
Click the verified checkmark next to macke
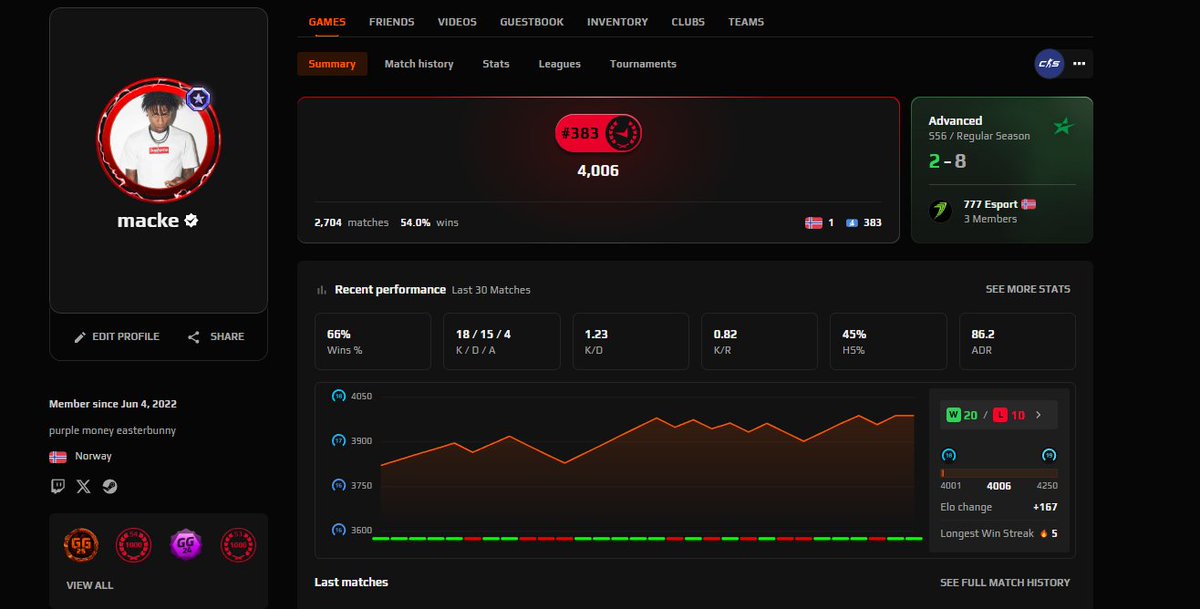pos(191,220)
